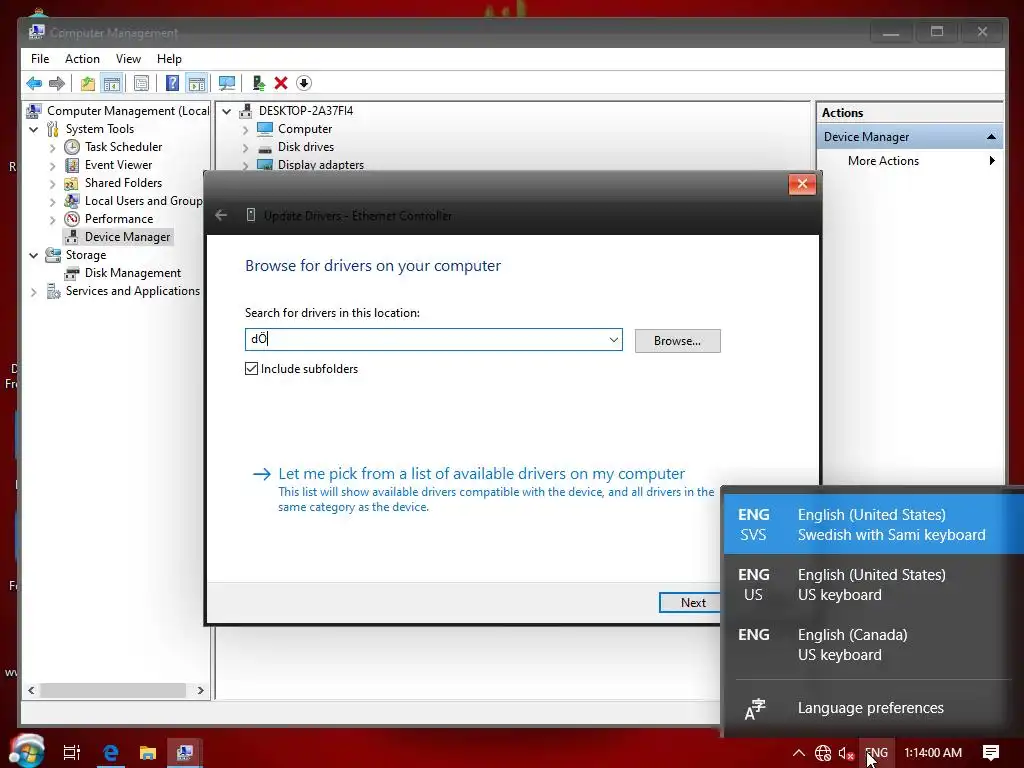Click the red X Uninstall device icon
The height and width of the screenshot is (768, 1024).
click(x=281, y=83)
